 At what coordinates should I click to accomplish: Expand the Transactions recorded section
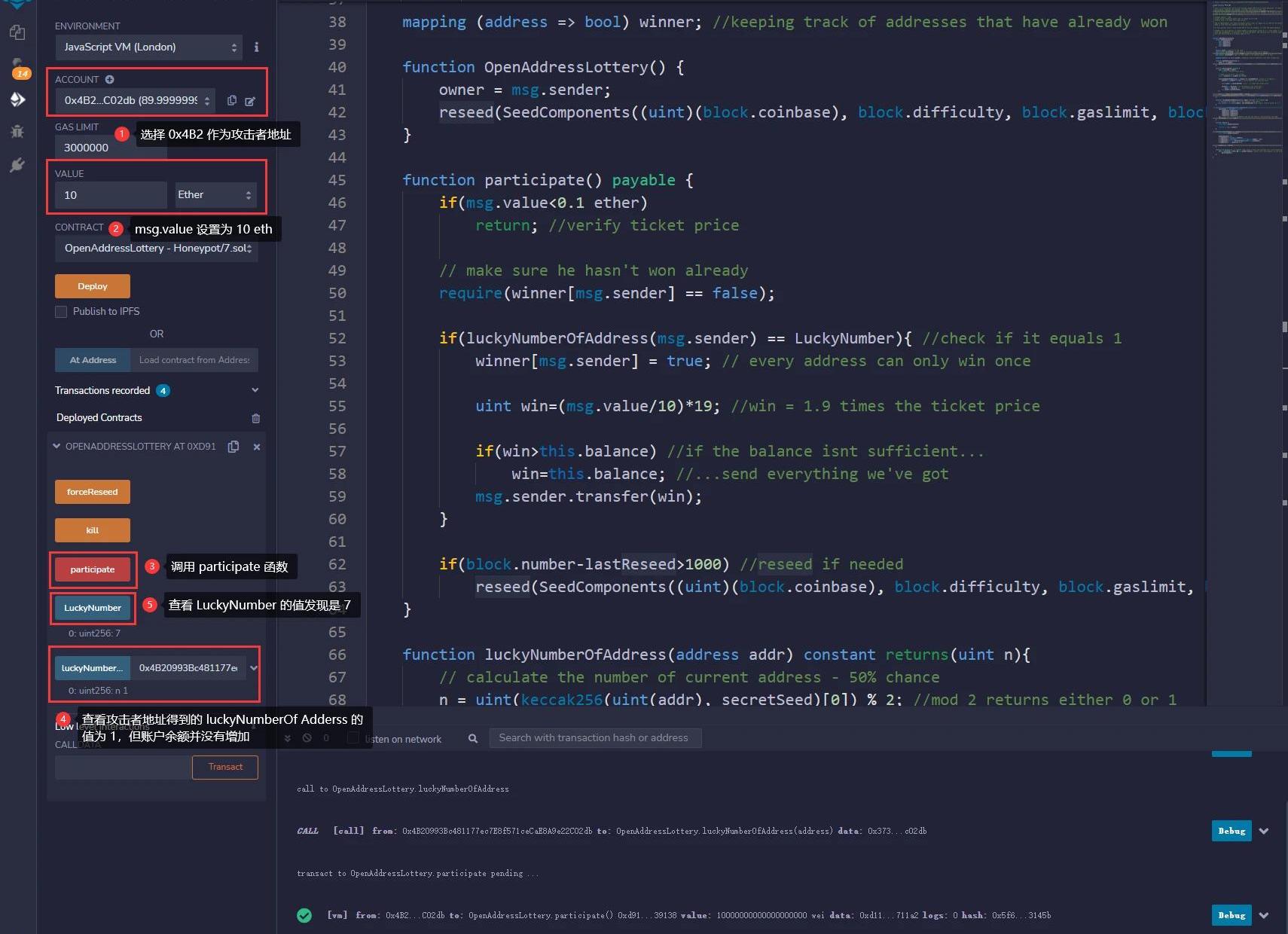coord(255,390)
